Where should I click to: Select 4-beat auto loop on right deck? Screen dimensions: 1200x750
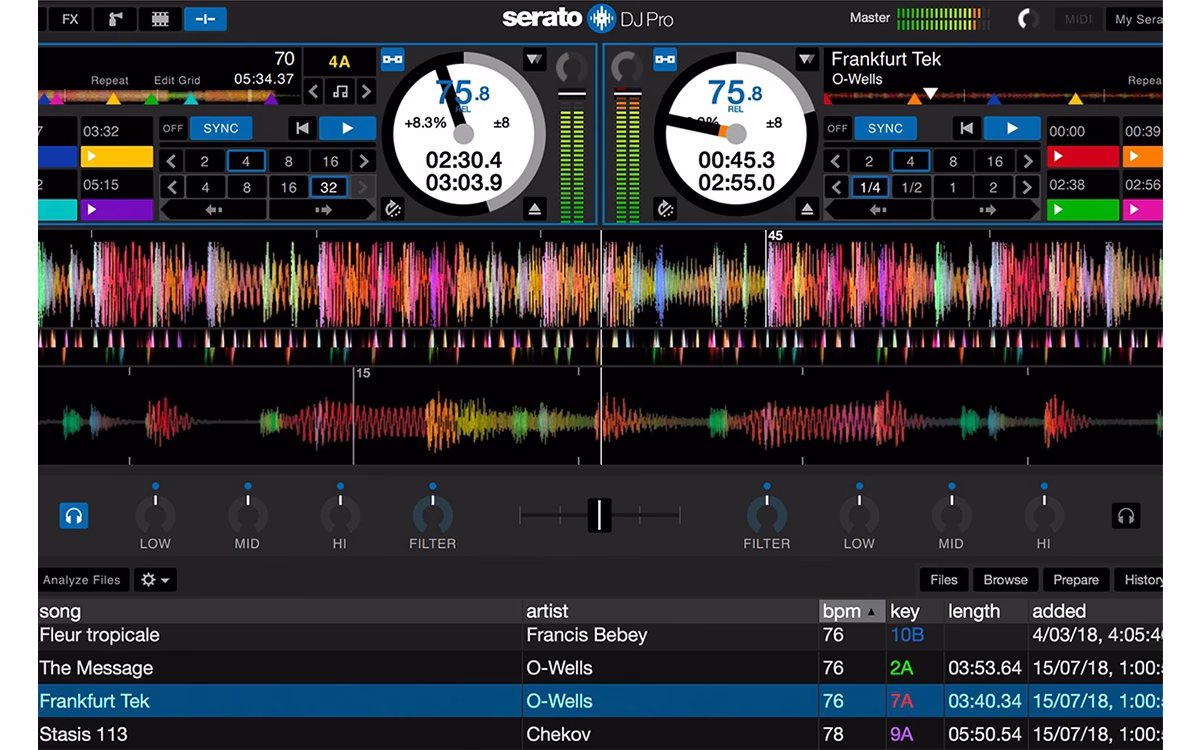click(x=910, y=161)
